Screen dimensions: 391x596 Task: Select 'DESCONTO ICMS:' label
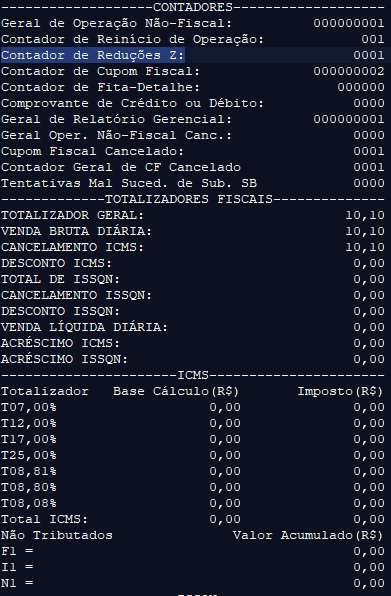coord(57,263)
